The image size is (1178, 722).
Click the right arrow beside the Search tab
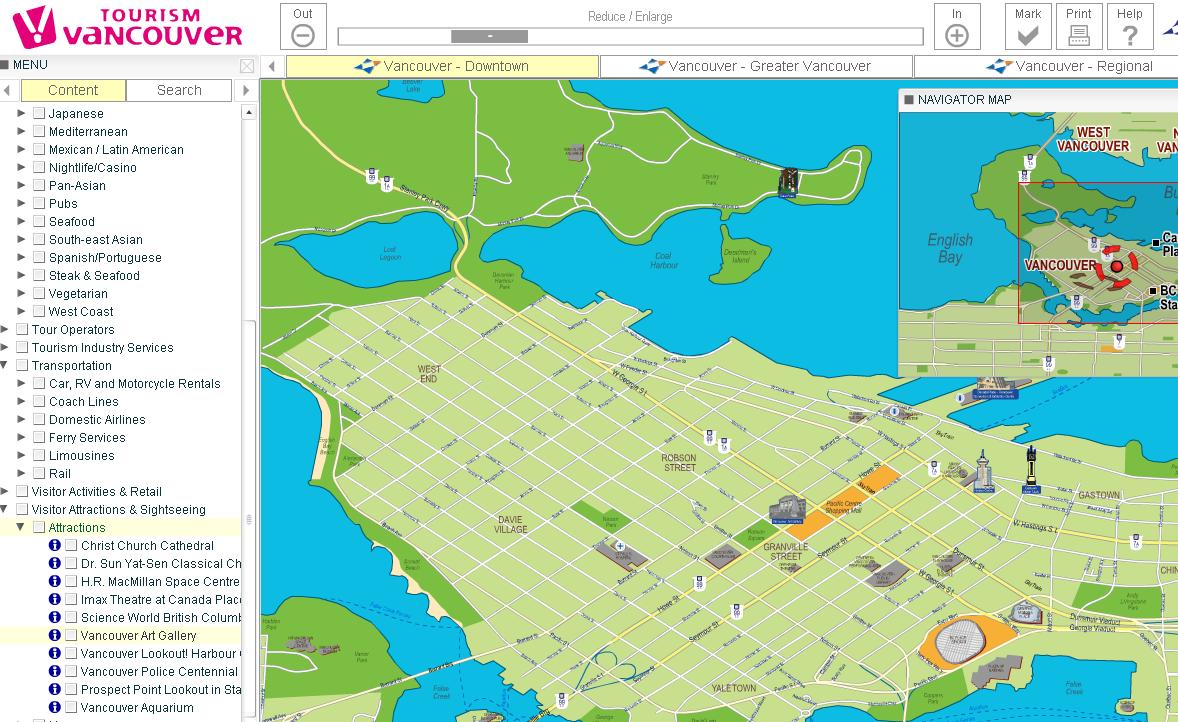(246, 90)
